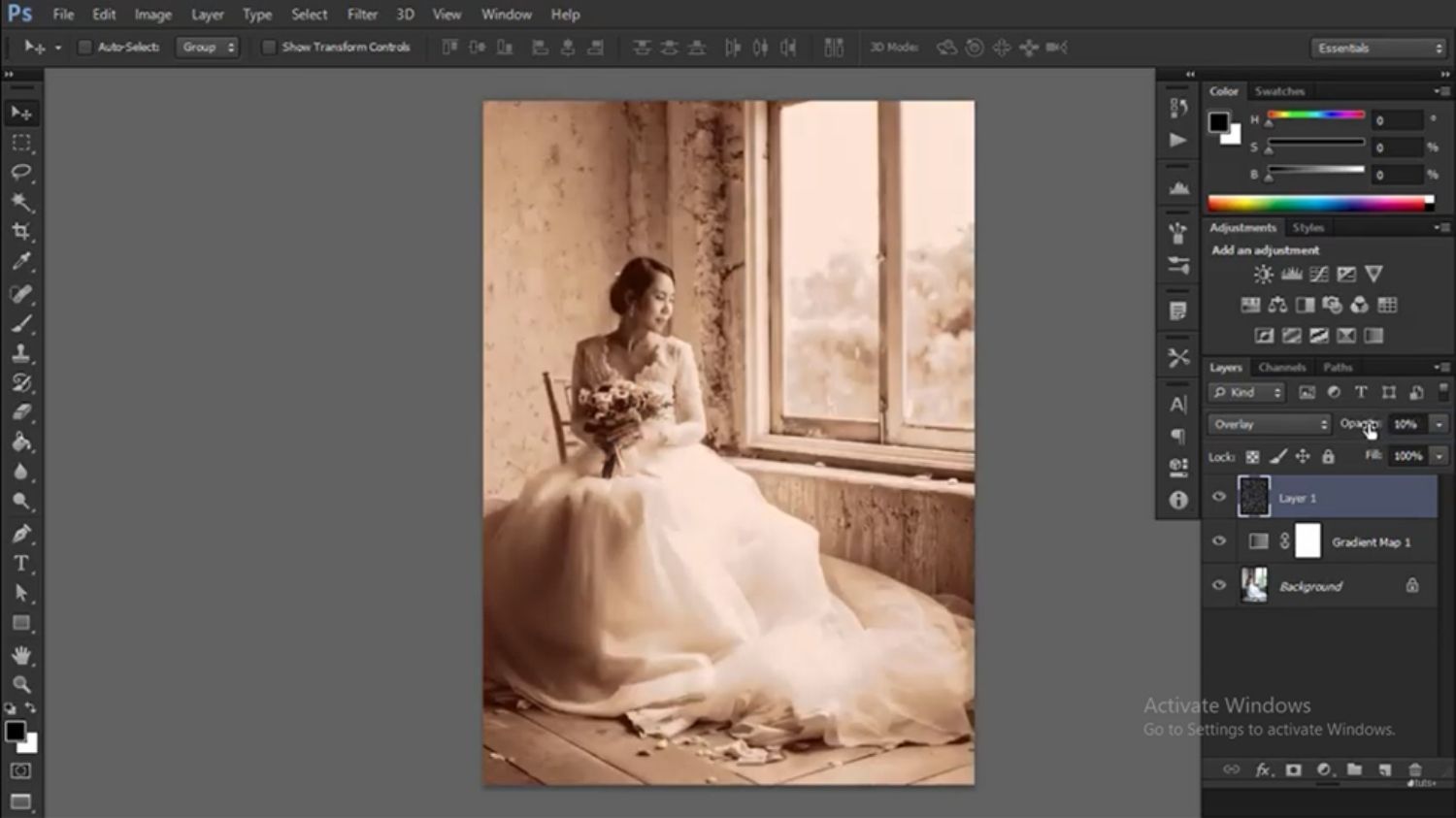1456x818 pixels.
Task: Add a Curves adjustment
Action: point(1318,275)
